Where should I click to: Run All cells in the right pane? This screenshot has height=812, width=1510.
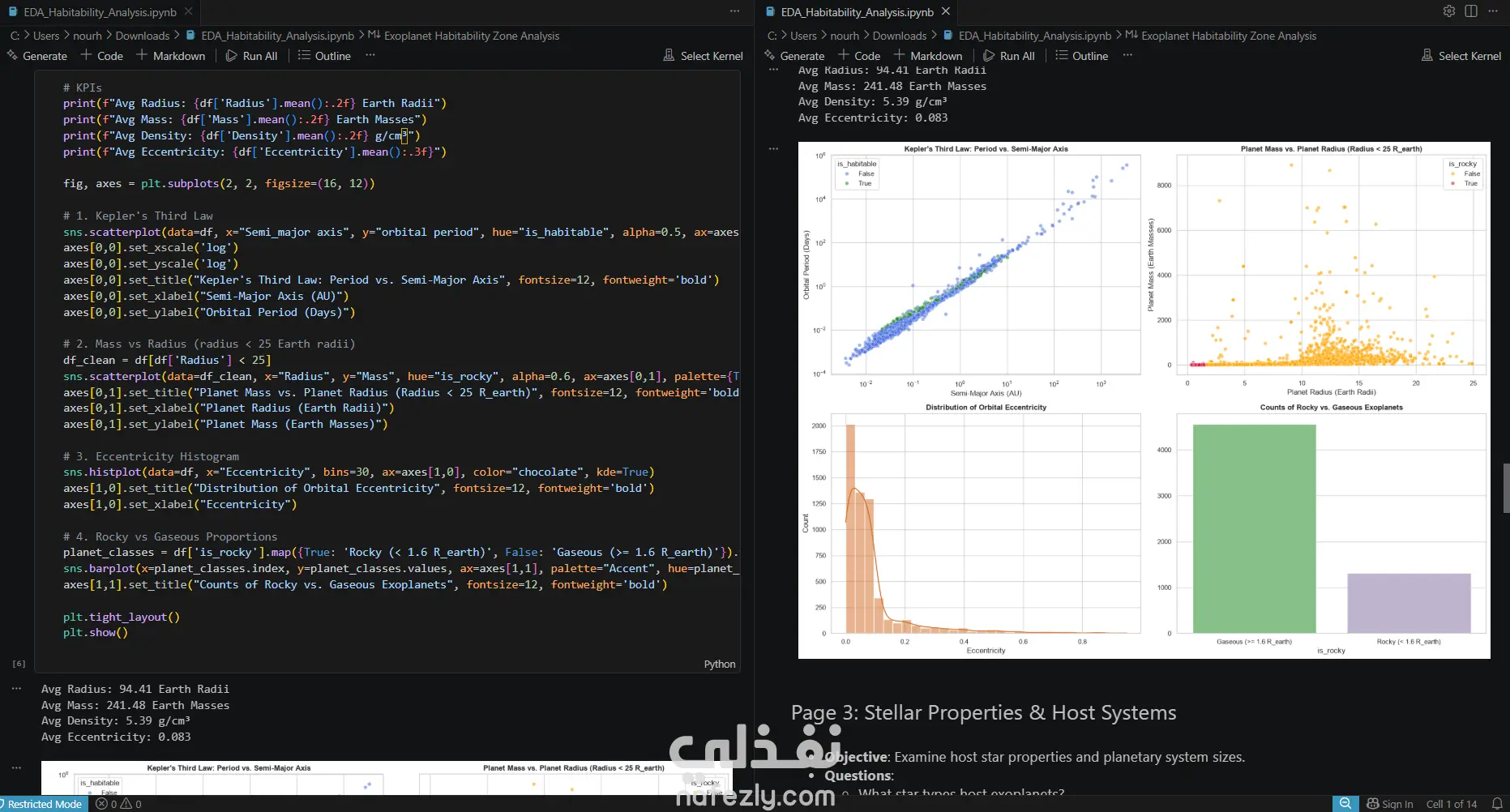click(x=1009, y=55)
